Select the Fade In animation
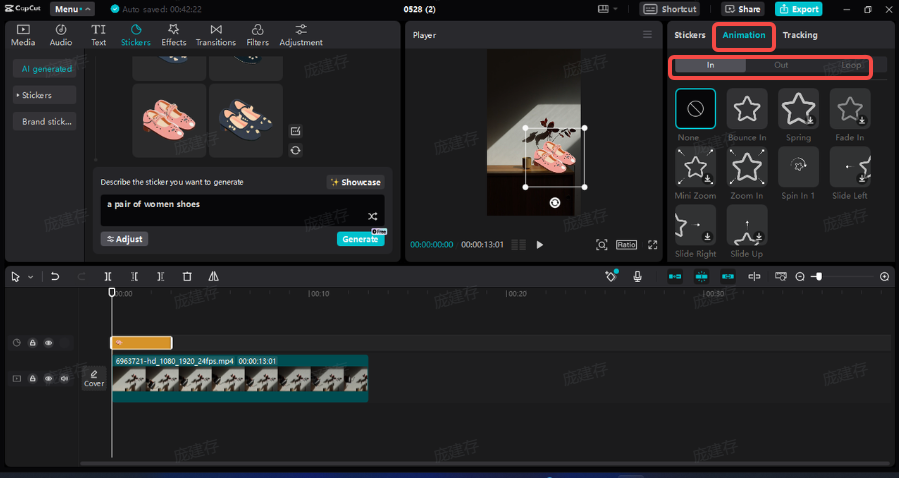 [850, 115]
